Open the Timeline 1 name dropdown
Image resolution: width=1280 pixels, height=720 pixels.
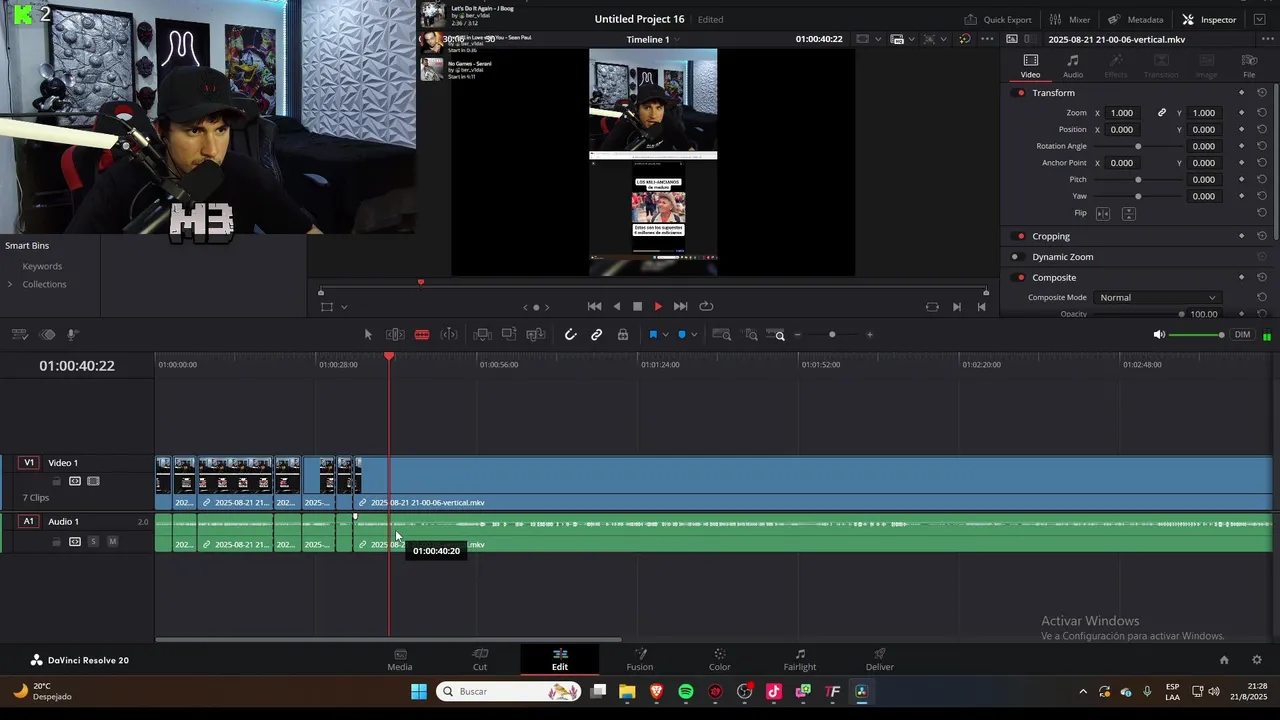pyautogui.click(x=652, y=39)
